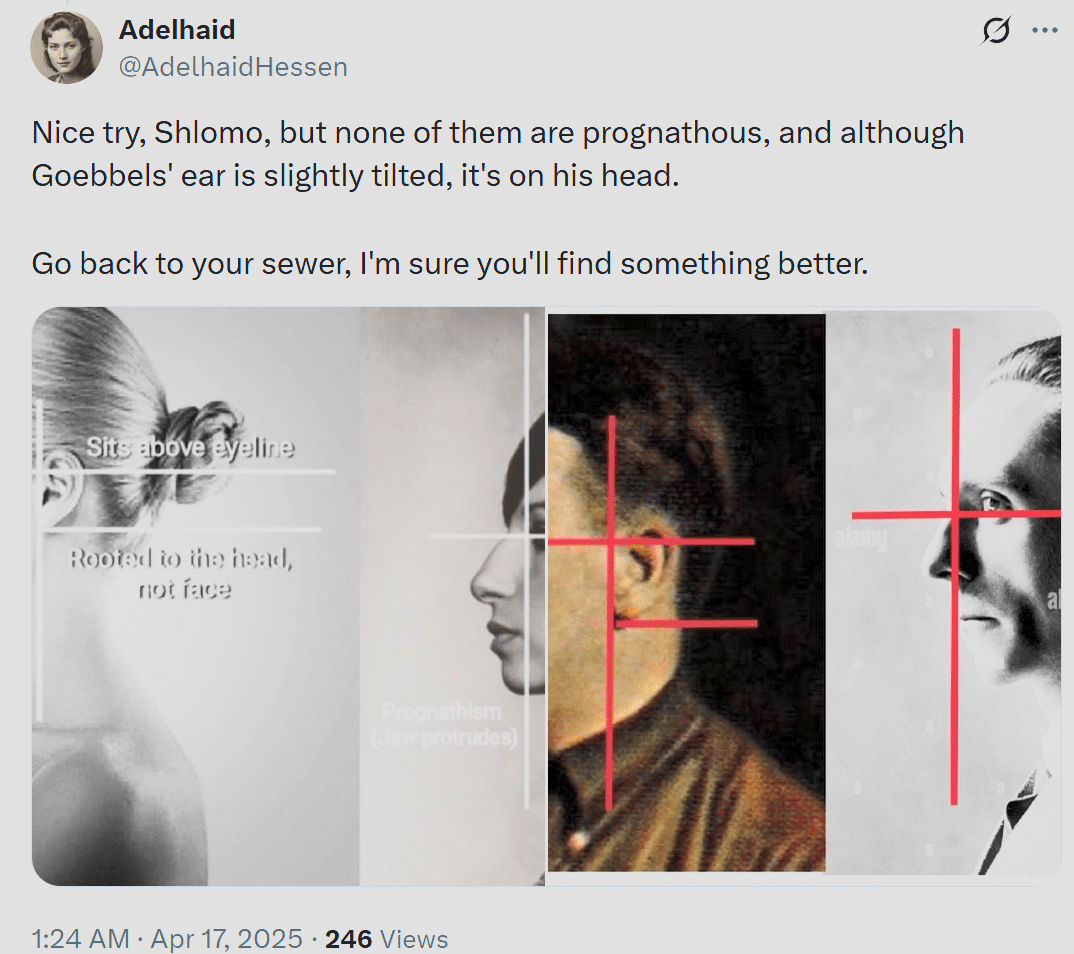Open the three-dot More options menu

point(1045,30)
